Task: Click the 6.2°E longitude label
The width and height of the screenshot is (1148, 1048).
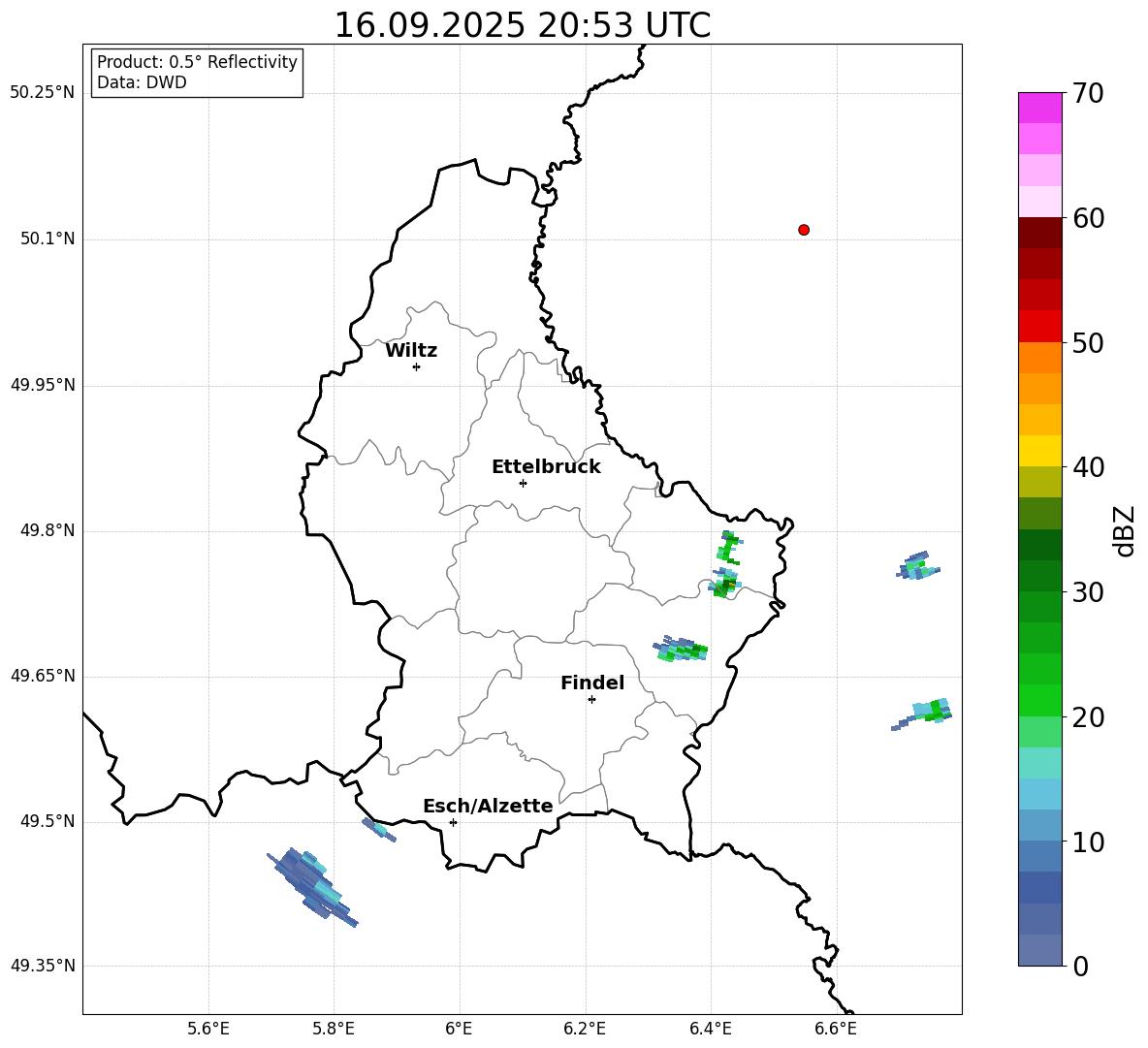Action: coord(585,1030)
